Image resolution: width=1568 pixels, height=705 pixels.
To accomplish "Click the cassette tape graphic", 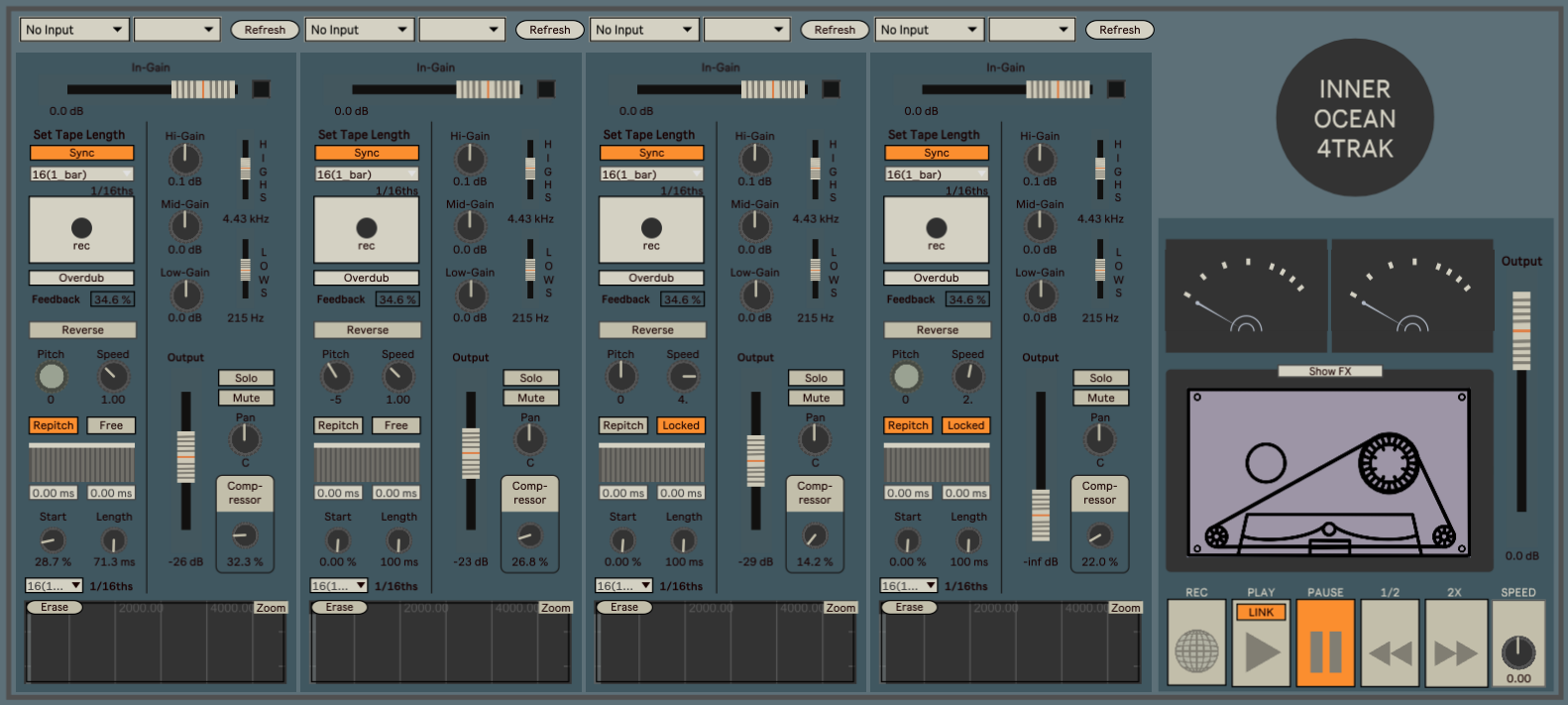I will [x=1328, y=472].
